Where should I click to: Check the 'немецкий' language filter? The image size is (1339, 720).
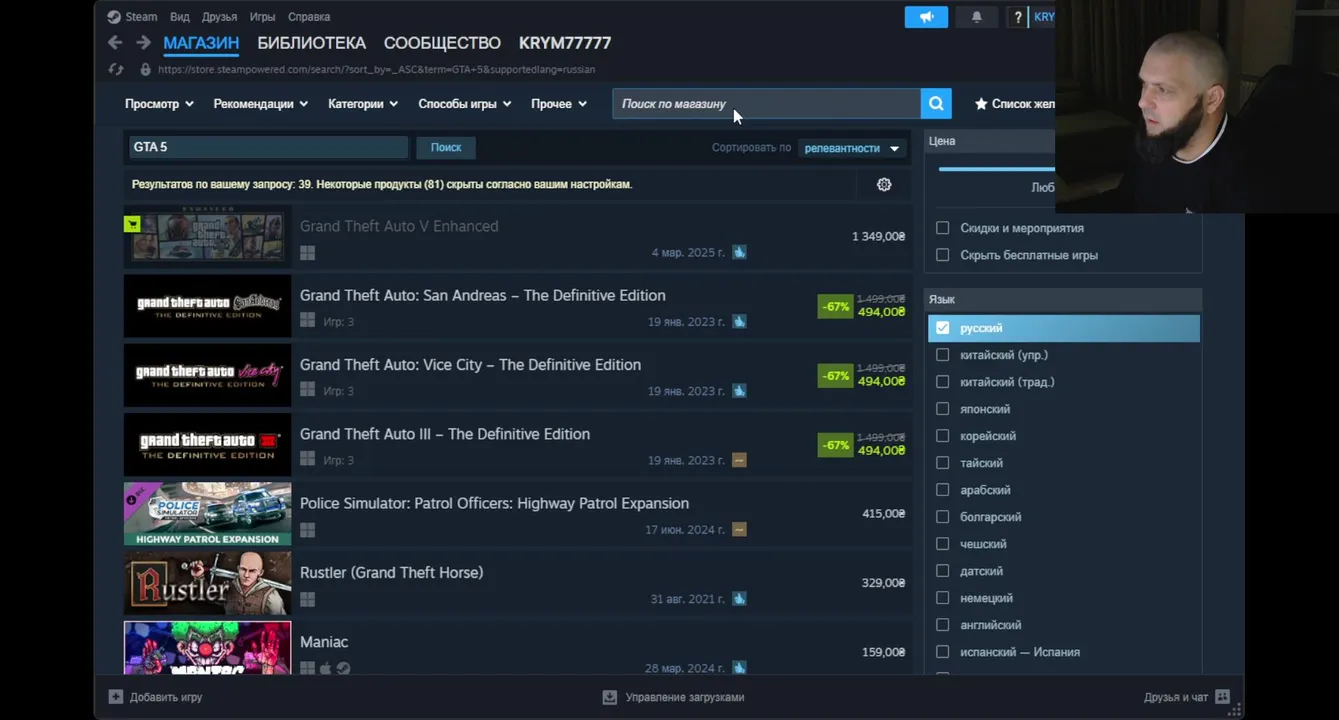(x=942, y=598)
